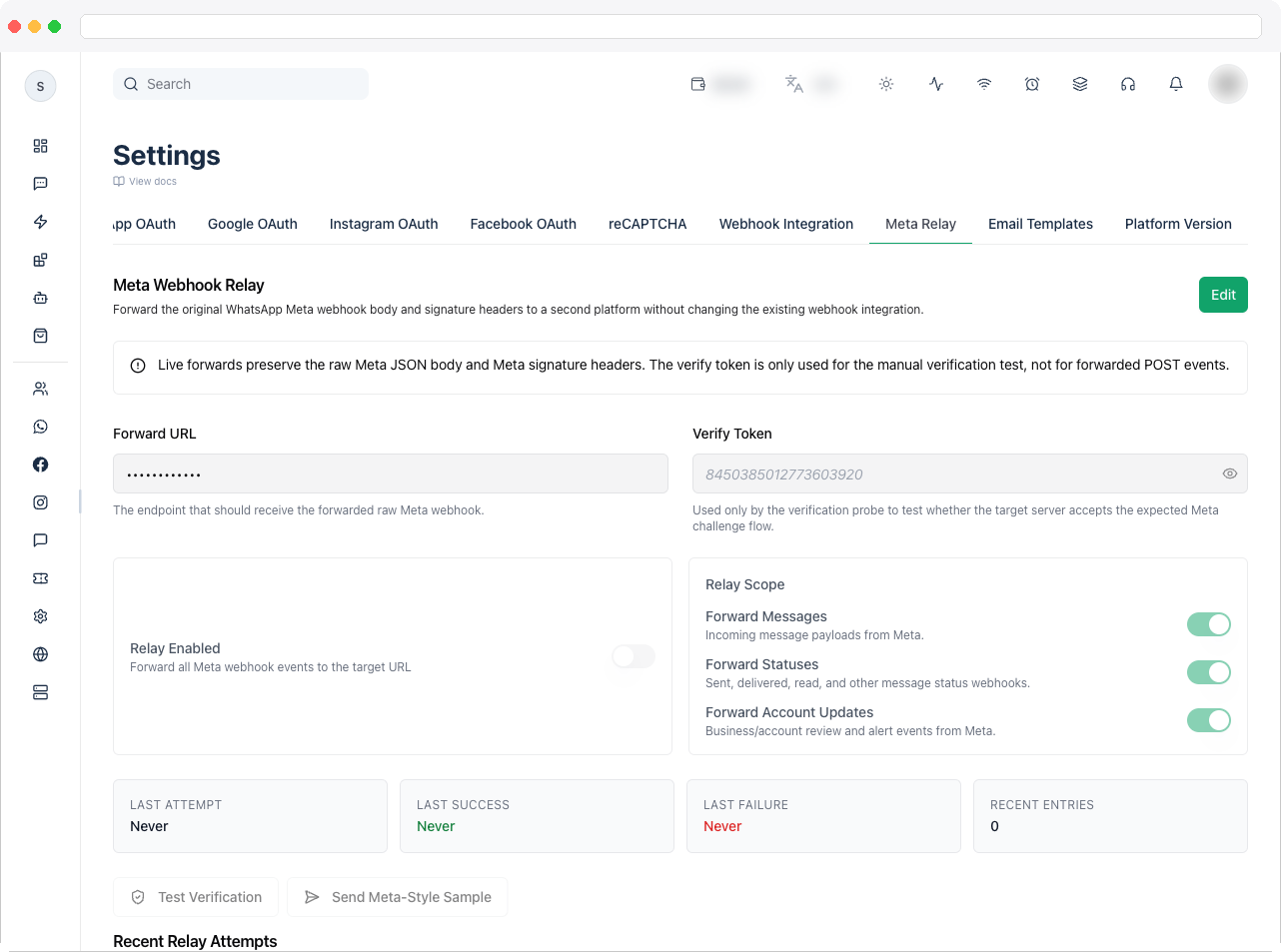Image resolution: width=1281 pixels, height=952 pixels.
Task: Open the shopping bag icon in sidebar
Action: (x=40, y=336)
